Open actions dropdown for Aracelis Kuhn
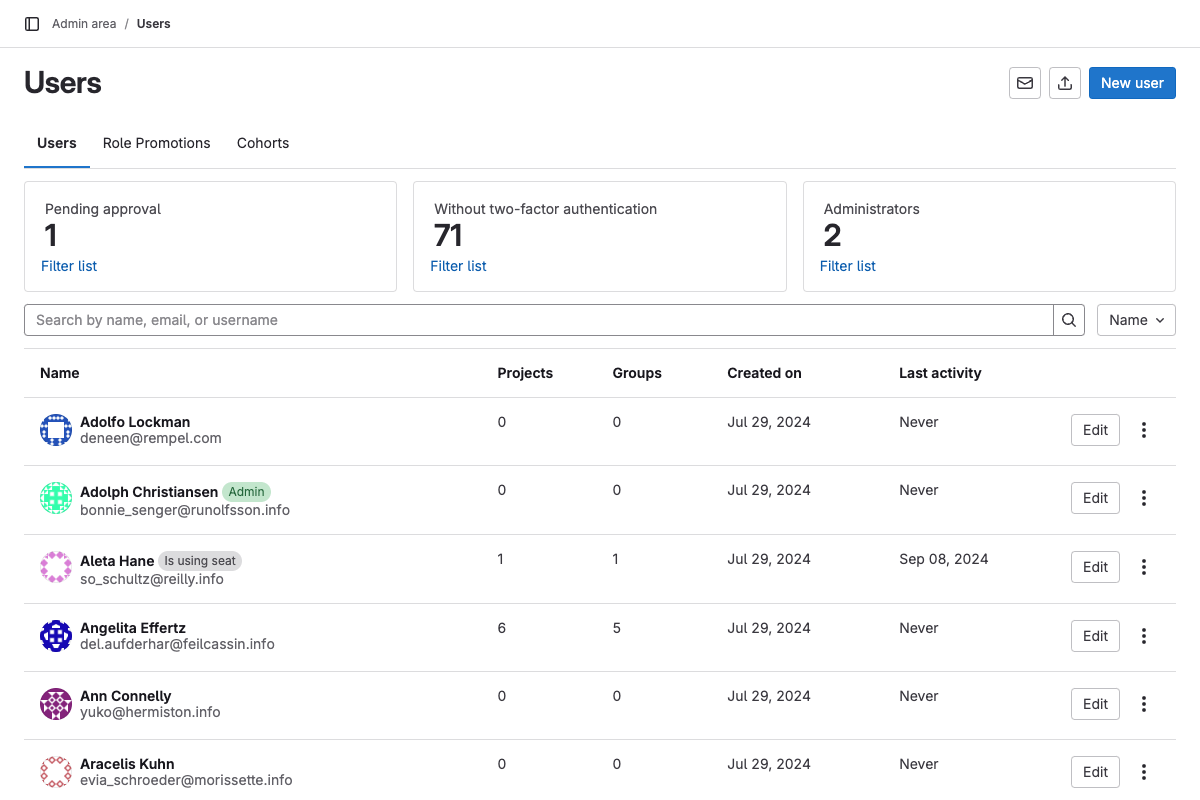 click(x=1143, y=771)
